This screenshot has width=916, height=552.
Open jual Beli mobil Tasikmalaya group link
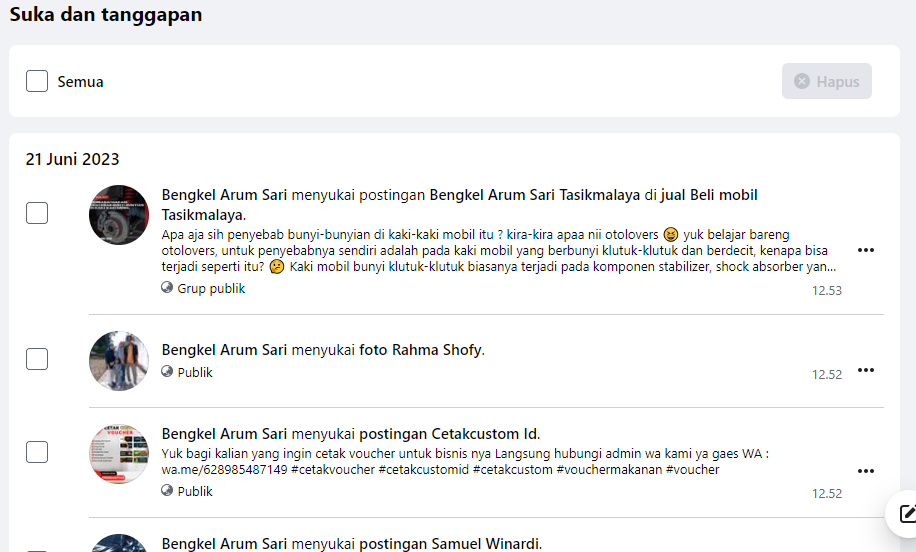click(459, 204)
